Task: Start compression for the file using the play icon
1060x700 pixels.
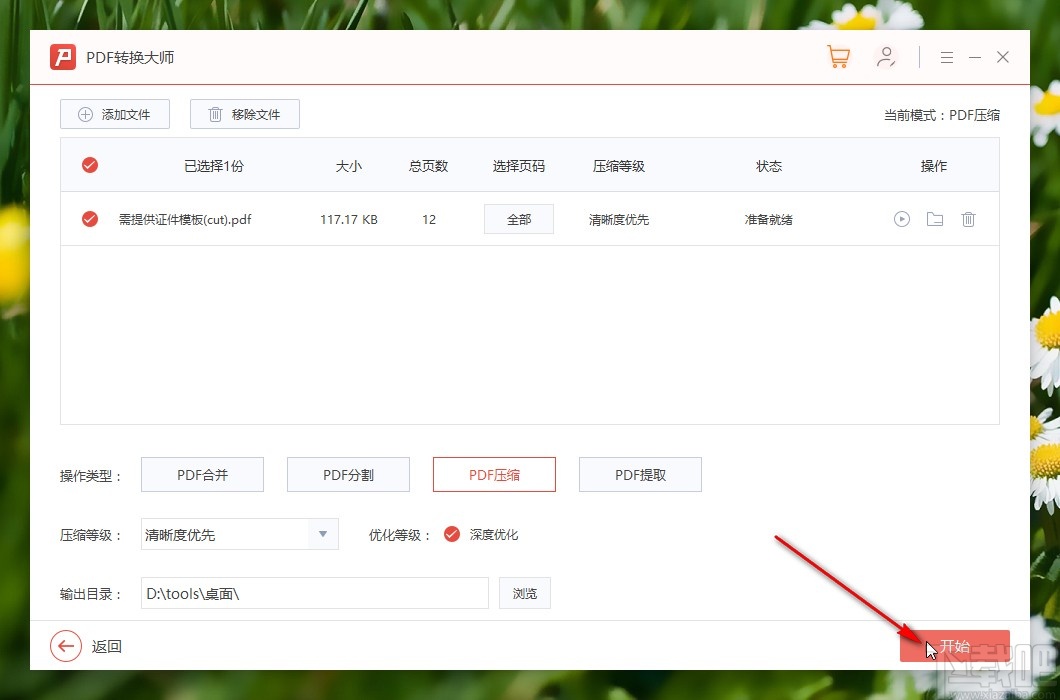Action: [x=902, y=219]
